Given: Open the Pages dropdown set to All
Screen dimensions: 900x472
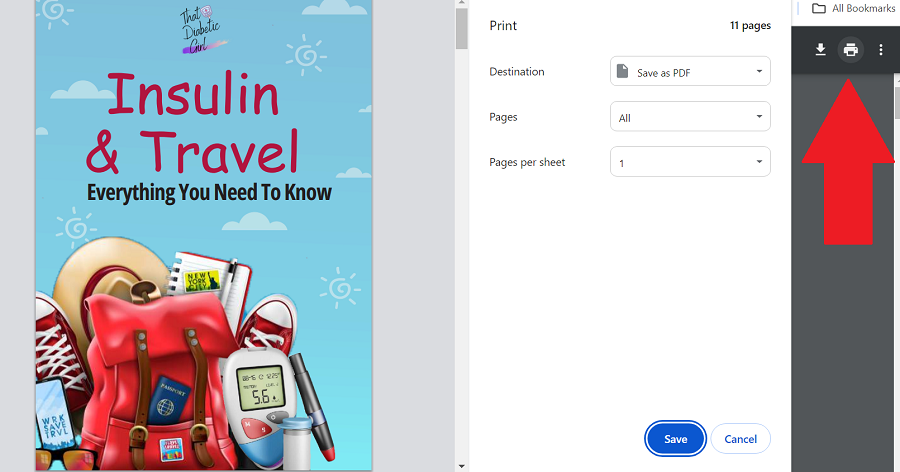Looking at the screenshot, I should coord(690,117).
